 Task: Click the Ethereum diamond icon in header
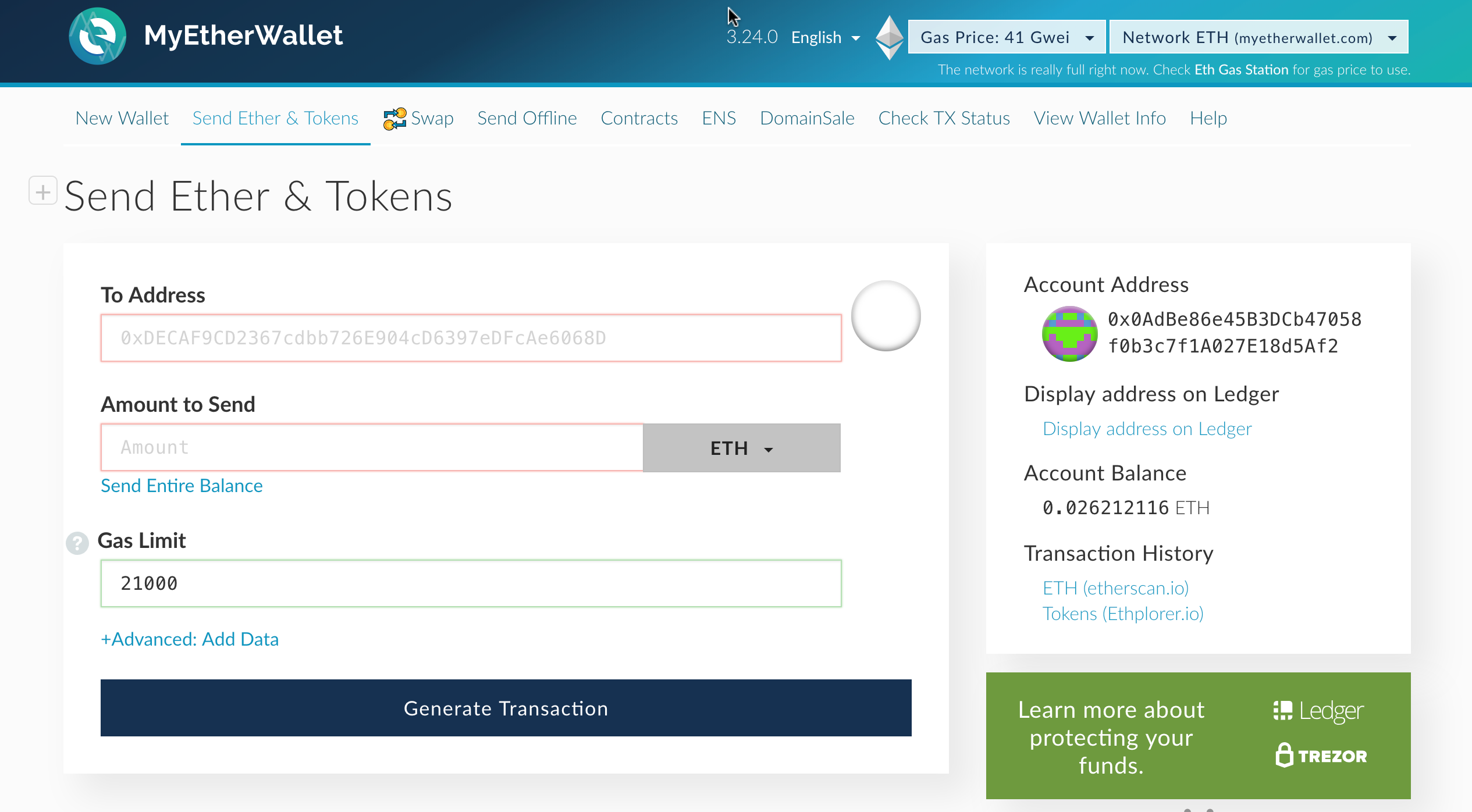pyautogui.click(x=889, y=37)
